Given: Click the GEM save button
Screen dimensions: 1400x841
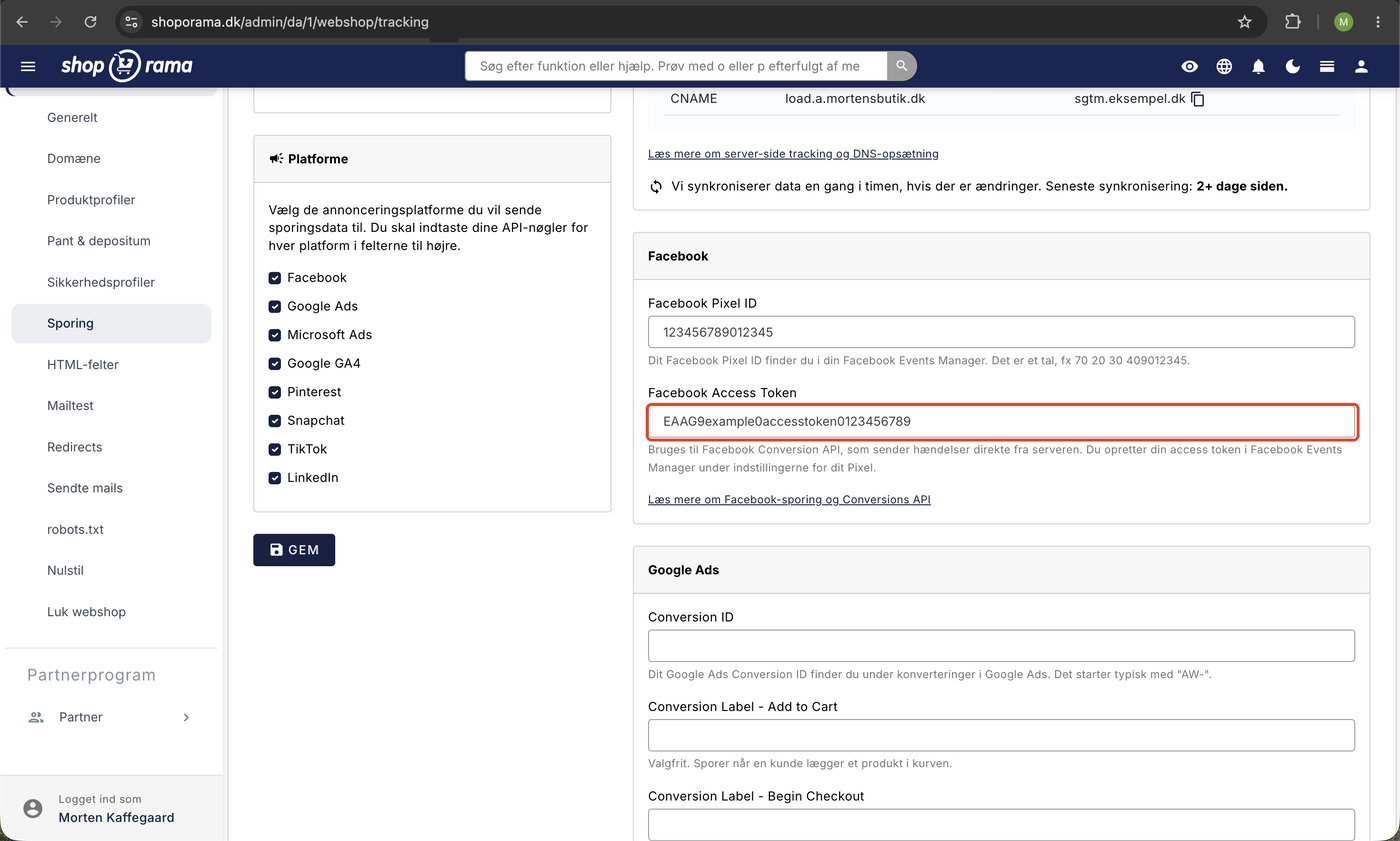Looking at the screenshot, I should [x=294, y=550].
